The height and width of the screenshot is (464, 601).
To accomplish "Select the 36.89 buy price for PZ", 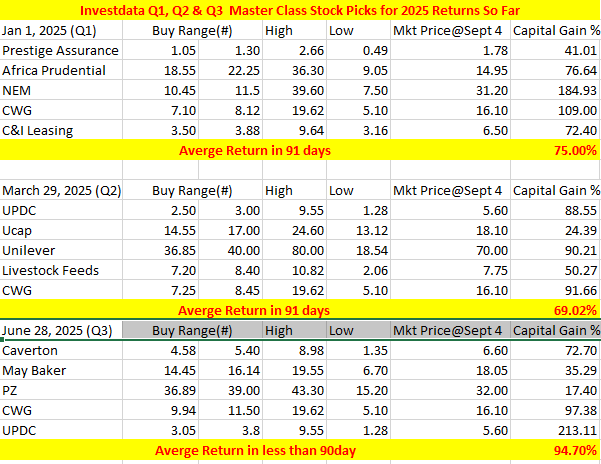I will click(161, 390).
